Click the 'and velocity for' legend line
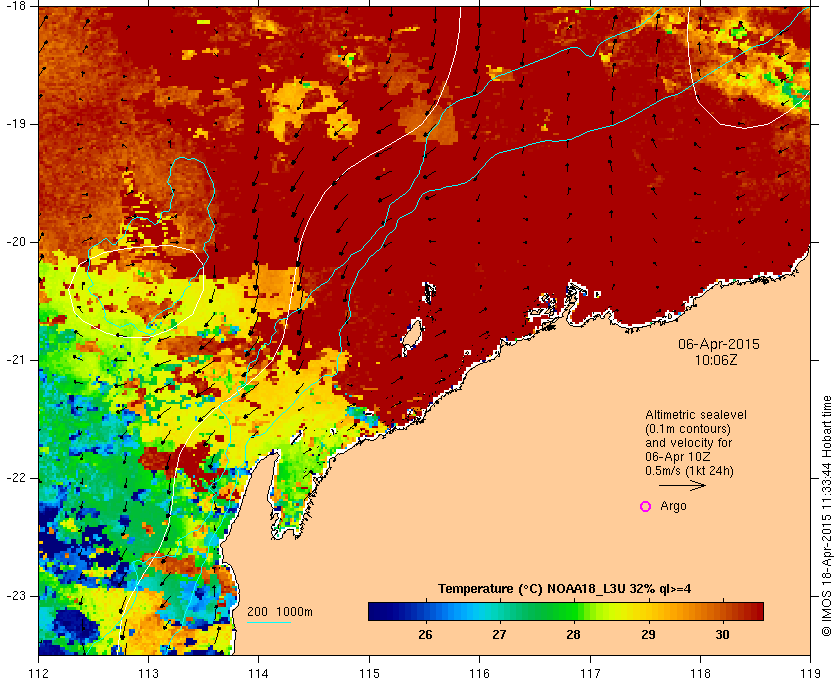 [x=688, y=443]
